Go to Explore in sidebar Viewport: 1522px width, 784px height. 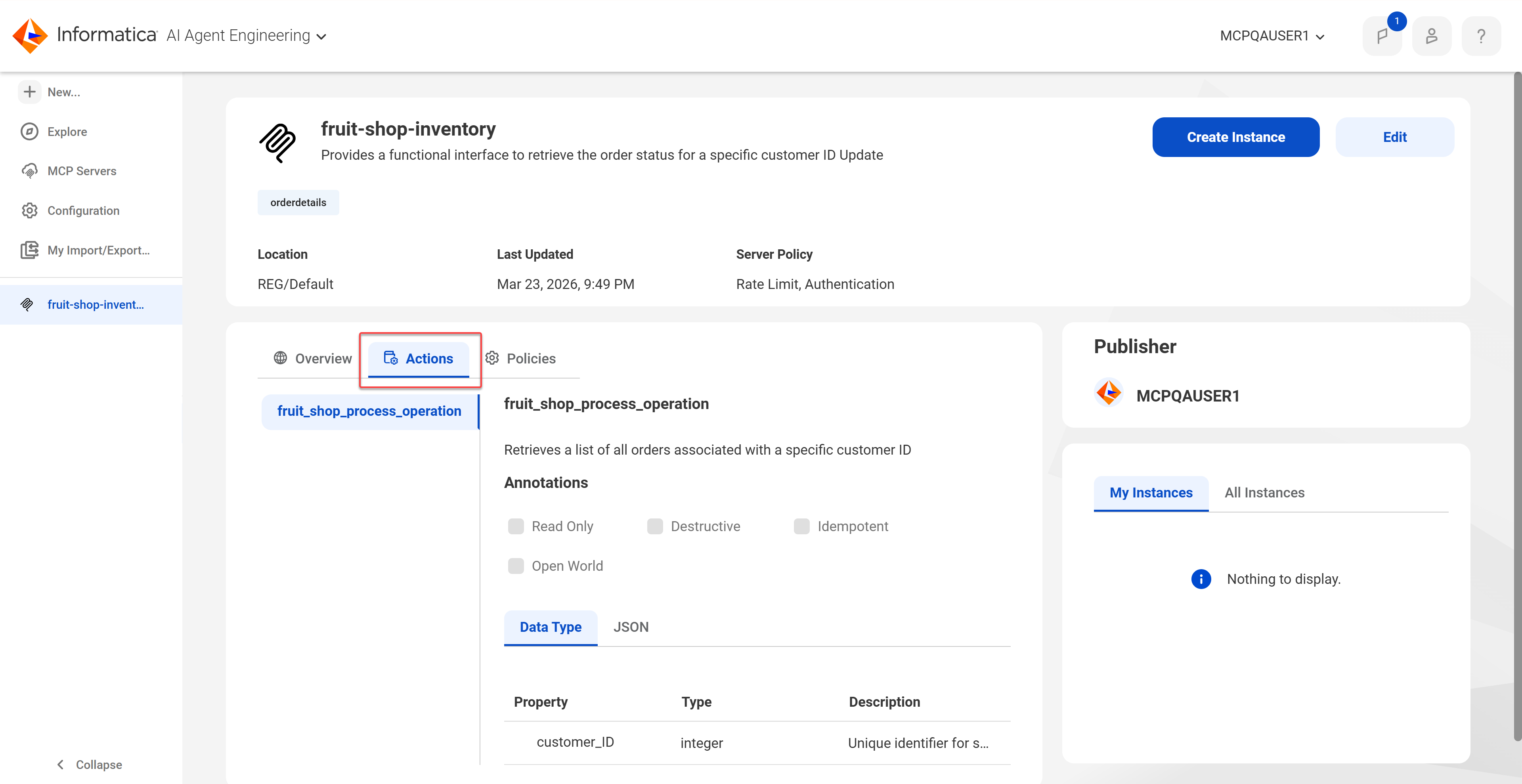[x=67, y=132]
